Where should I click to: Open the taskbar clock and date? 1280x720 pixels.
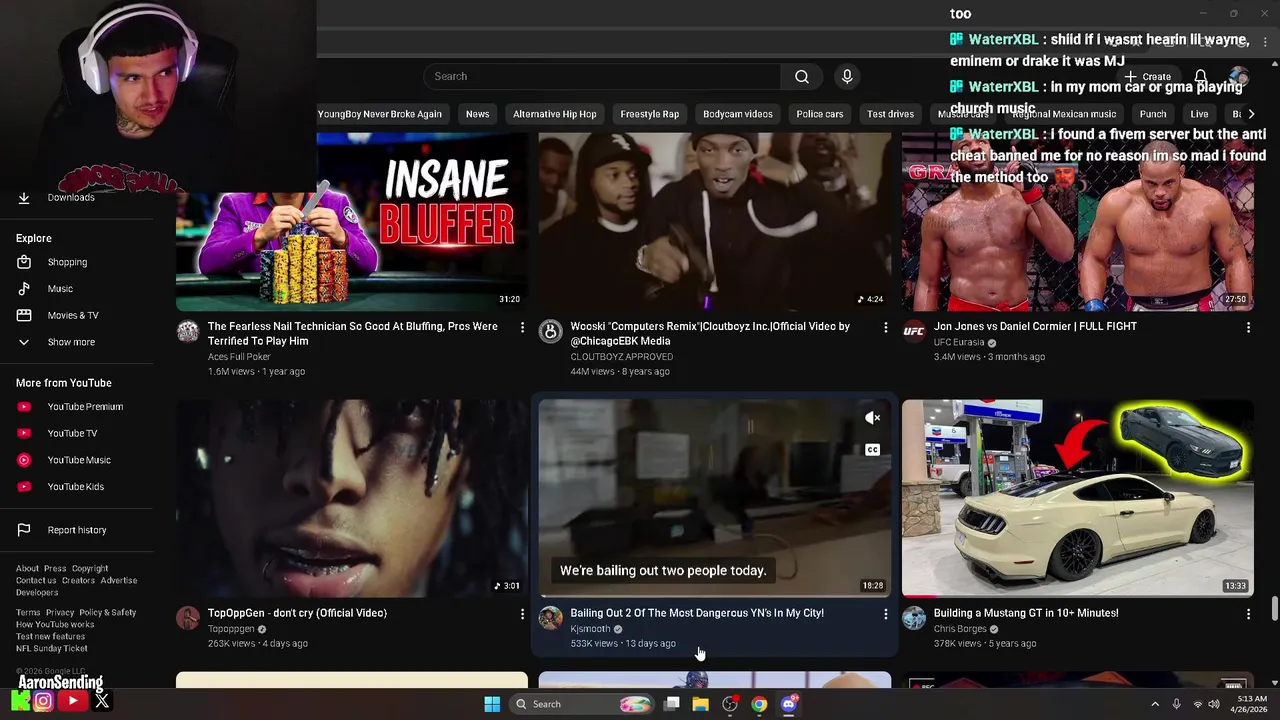[x=1252, y=704]
